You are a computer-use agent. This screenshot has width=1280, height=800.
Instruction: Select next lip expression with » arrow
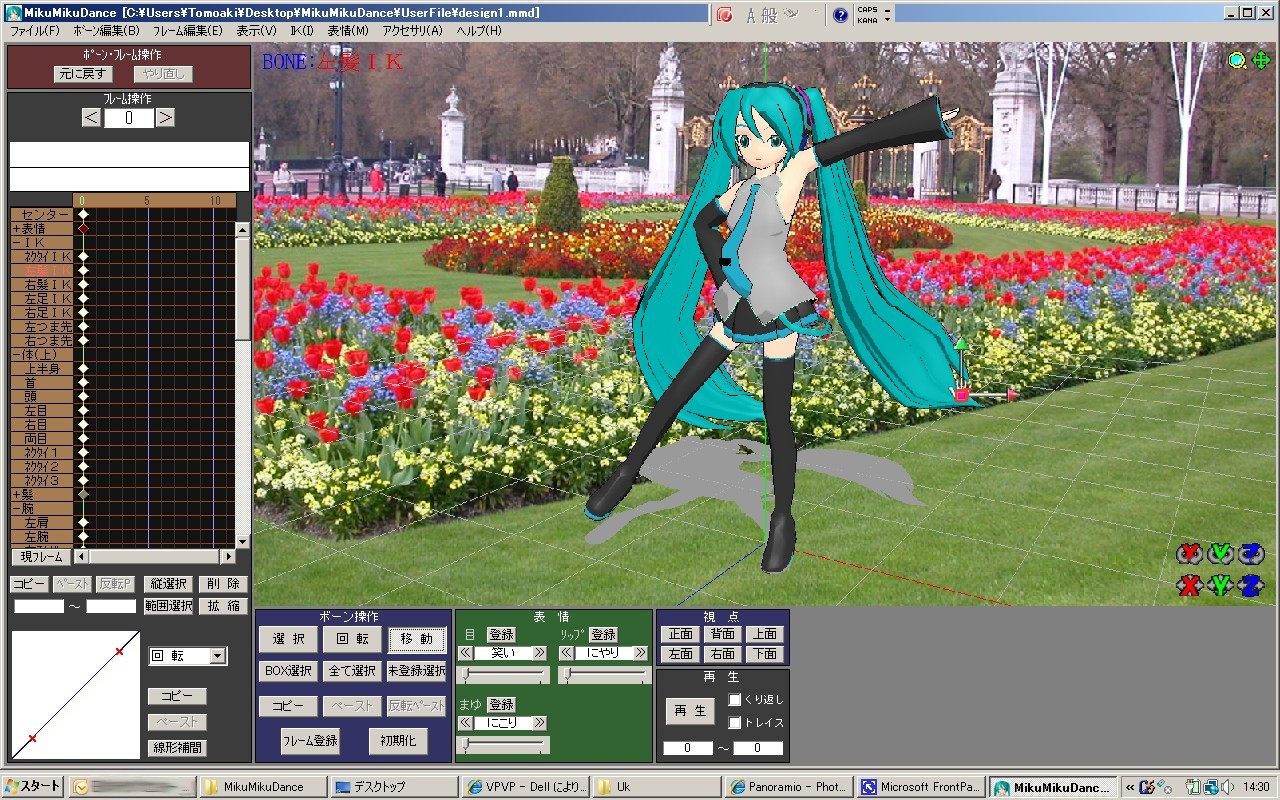coord(641,653)
